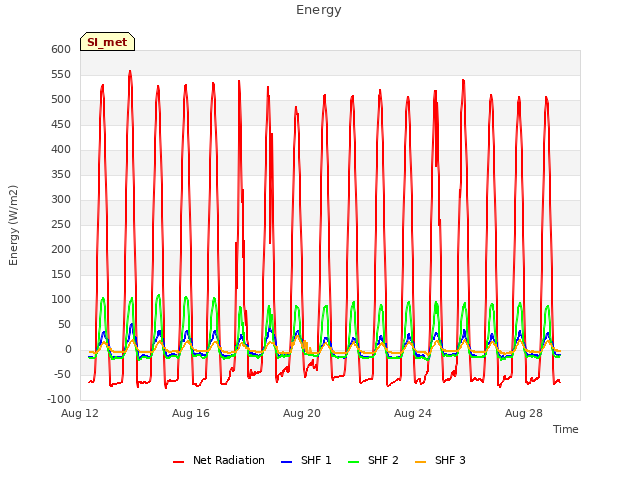Click the SI_met label badge
This screenshot has height=480, width=640.
(107, 42)
